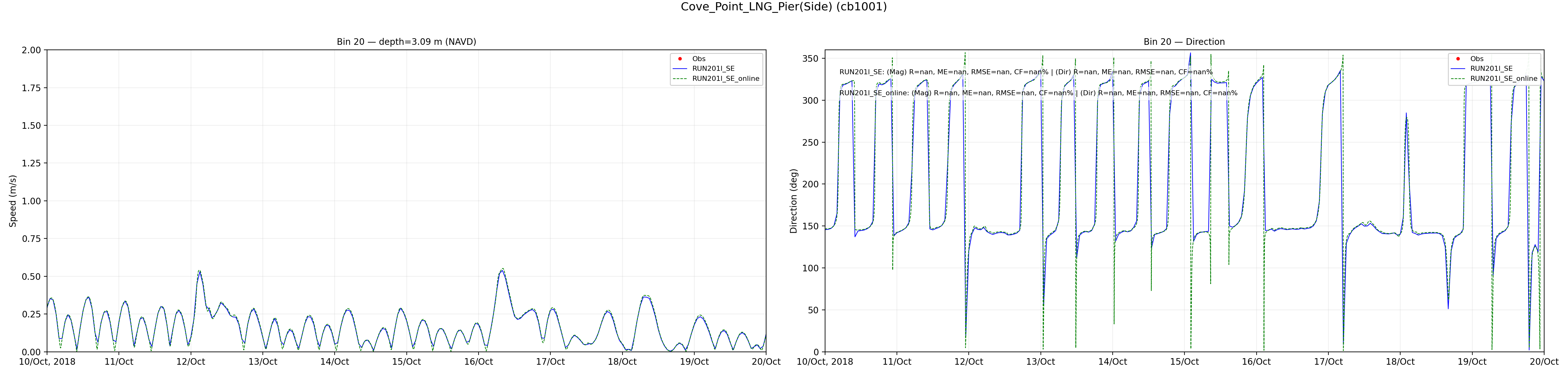Click the '16/Oct' date tick under the speed plot
This screenshot has height=376, width=1568.
479,361
